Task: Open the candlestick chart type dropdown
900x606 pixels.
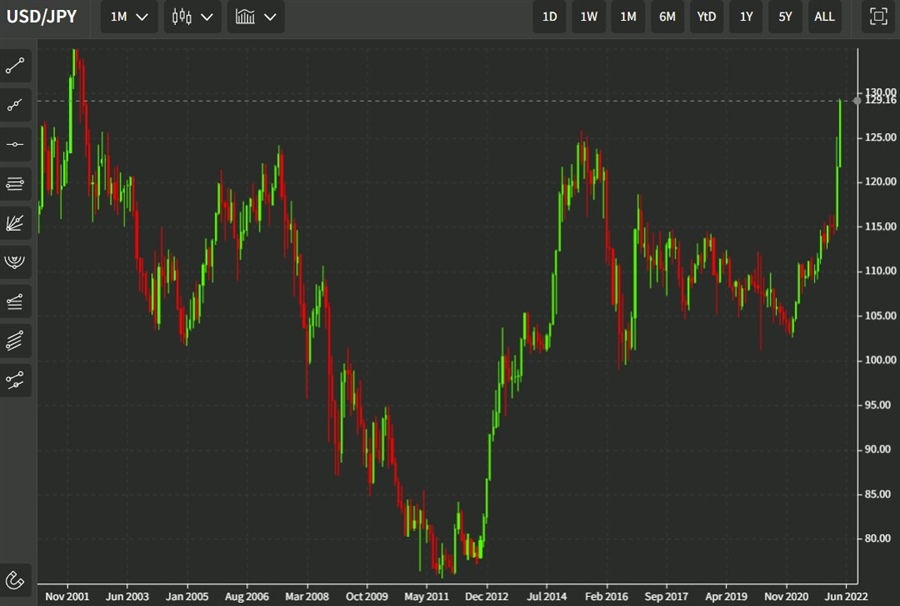Action: click(193, 17)
